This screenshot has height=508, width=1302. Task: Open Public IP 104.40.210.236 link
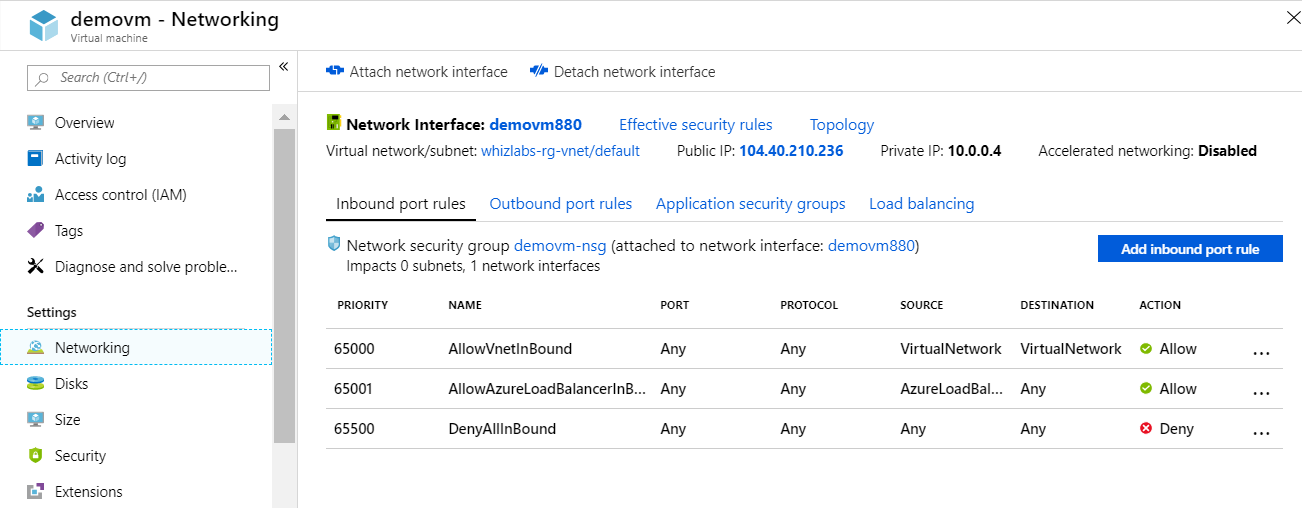(x=791, y=151)
